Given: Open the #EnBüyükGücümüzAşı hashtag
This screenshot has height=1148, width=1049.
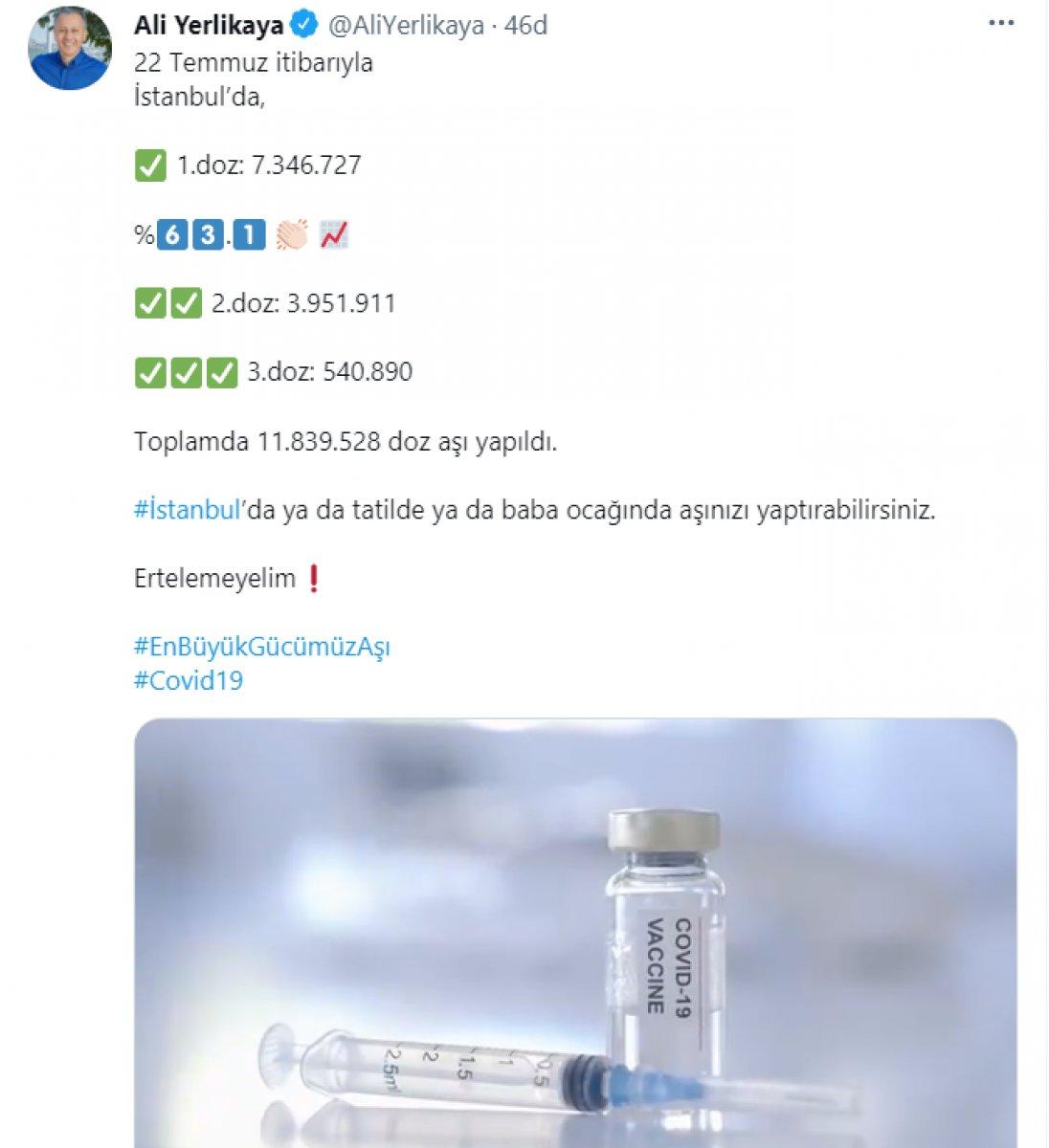Looking at the screenshot, I should point(262,648).
